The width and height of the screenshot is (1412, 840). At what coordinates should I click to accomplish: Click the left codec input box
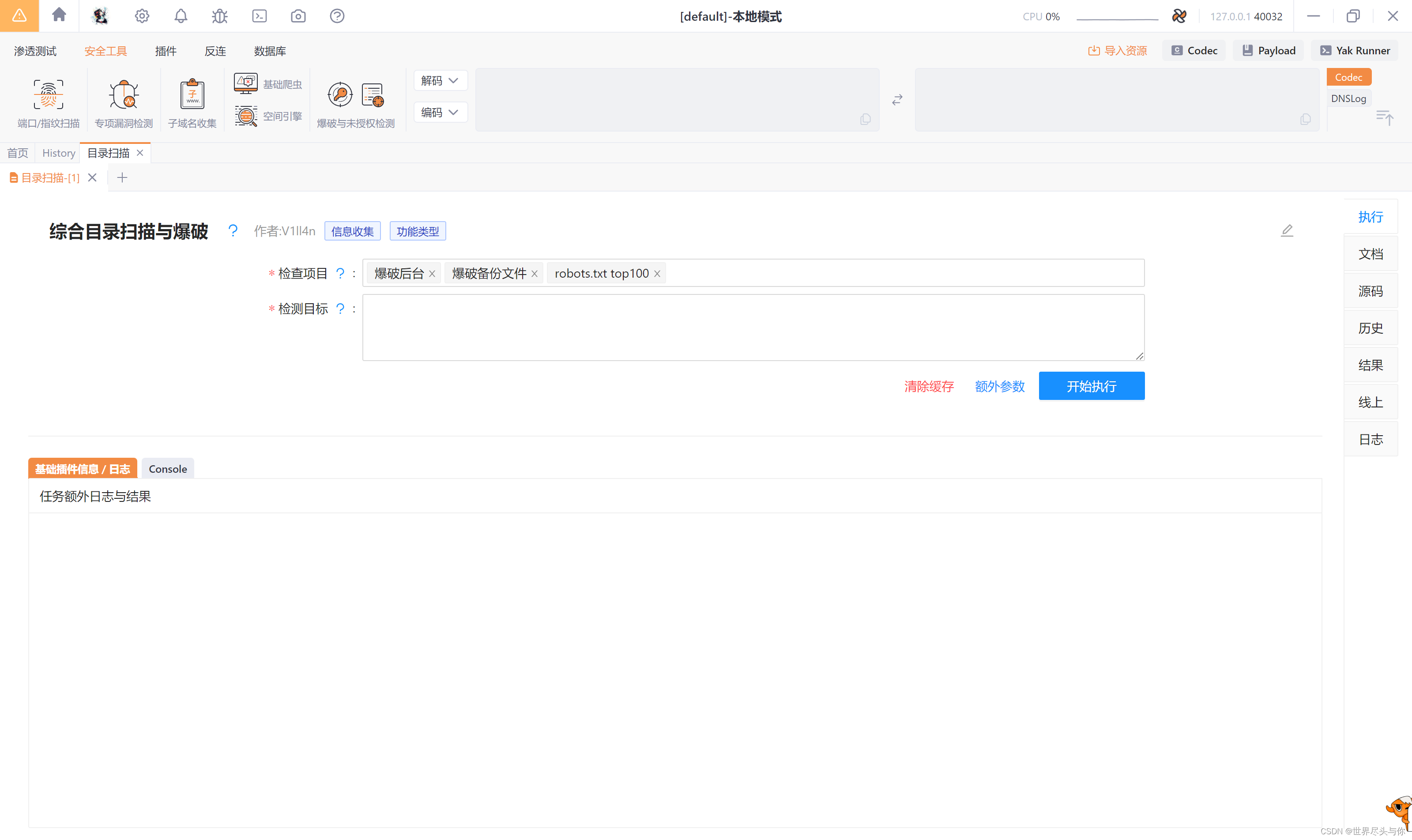pos(678,100)
